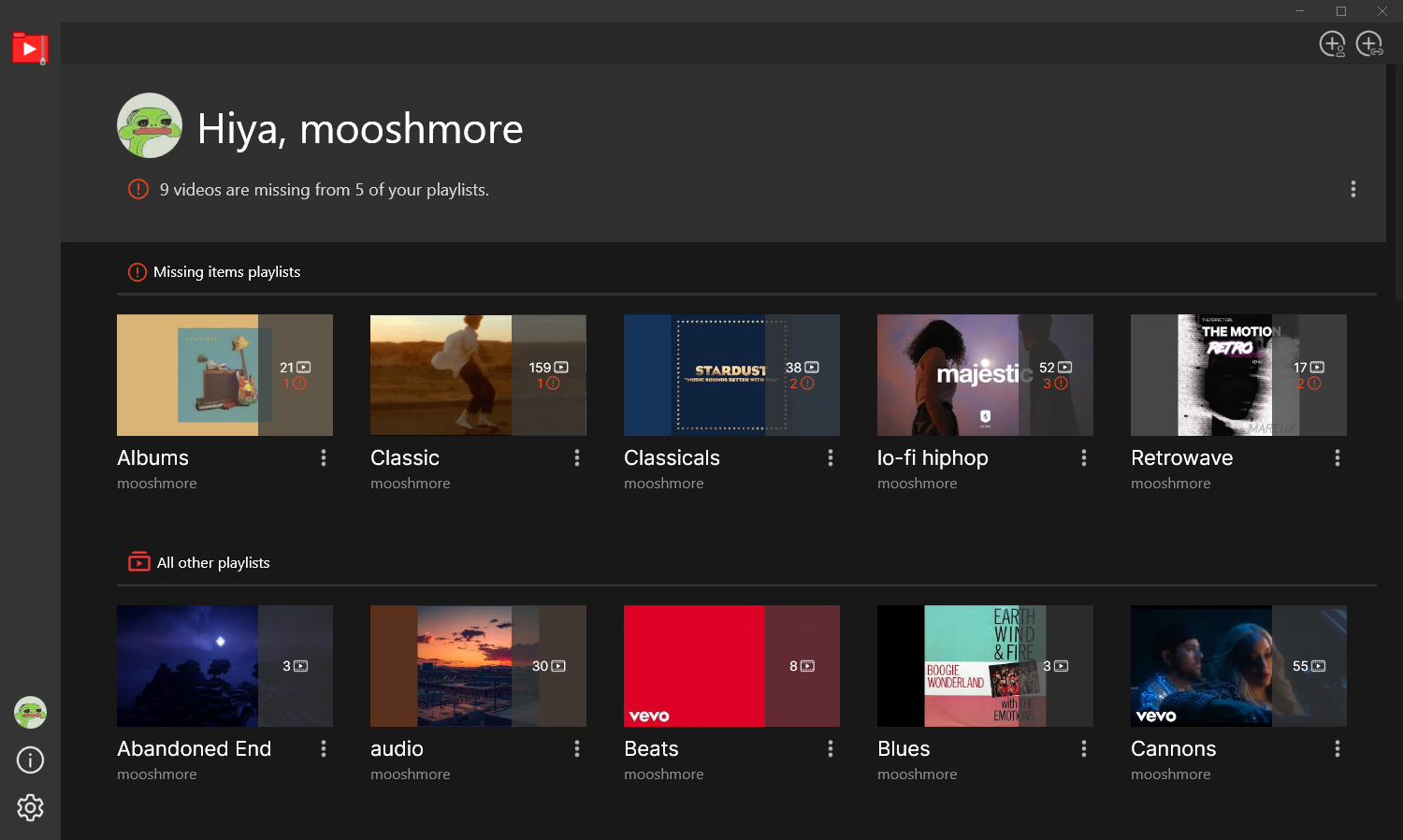
Task: Open the lo-fi hiphop majestic thumbnail
Action: point(985,375)
